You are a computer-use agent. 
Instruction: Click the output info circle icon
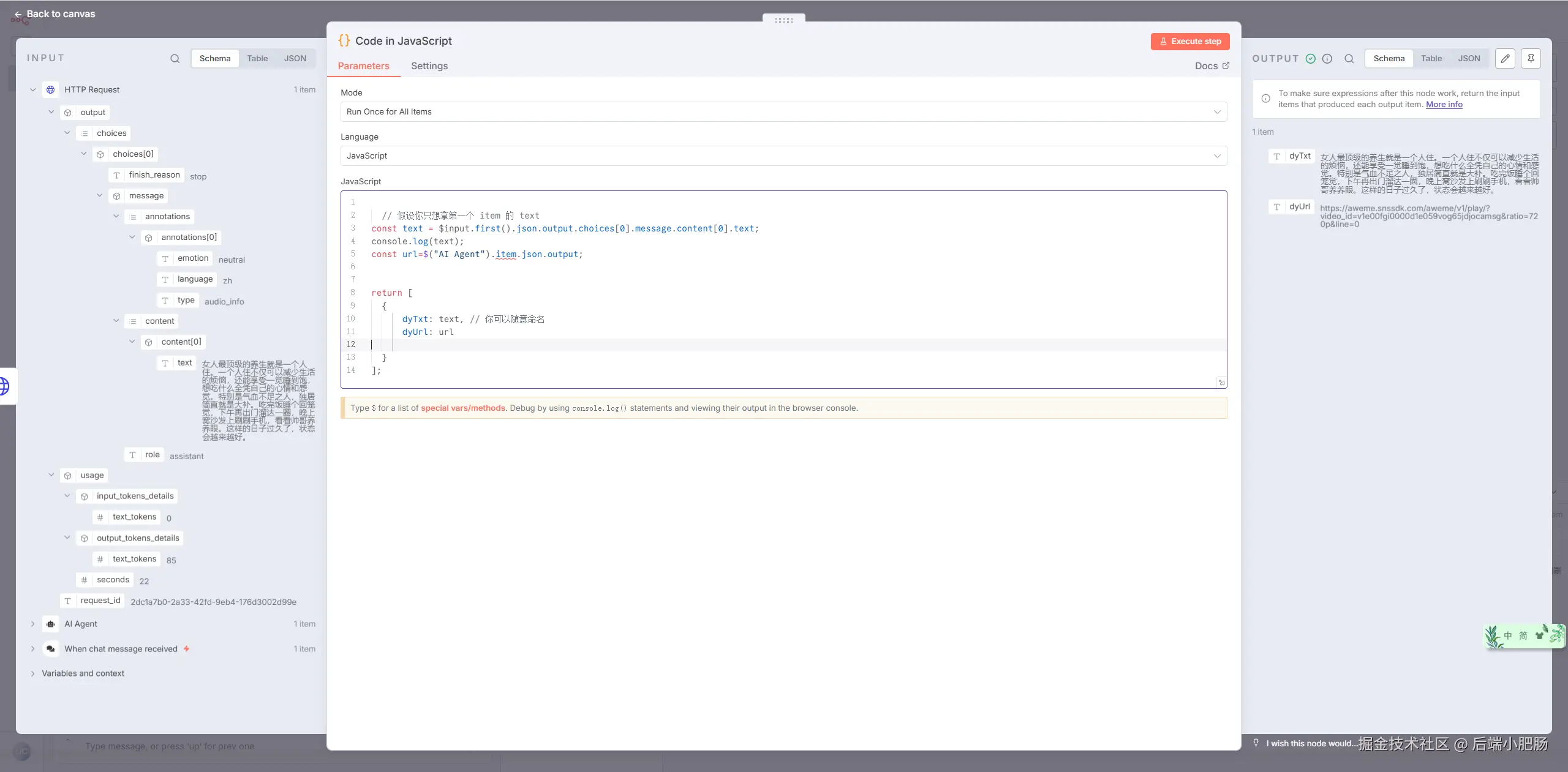(1327, 59)
